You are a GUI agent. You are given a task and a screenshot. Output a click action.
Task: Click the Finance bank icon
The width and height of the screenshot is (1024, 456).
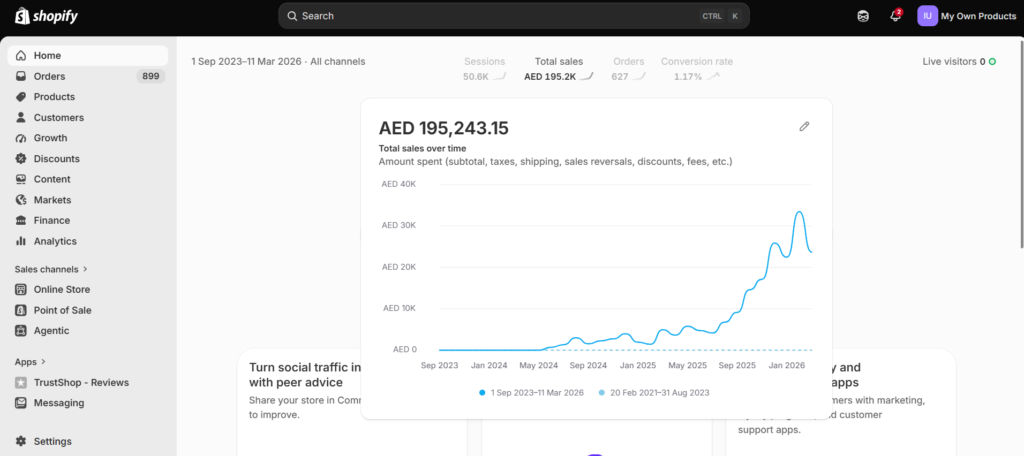[x=21, y=220]
